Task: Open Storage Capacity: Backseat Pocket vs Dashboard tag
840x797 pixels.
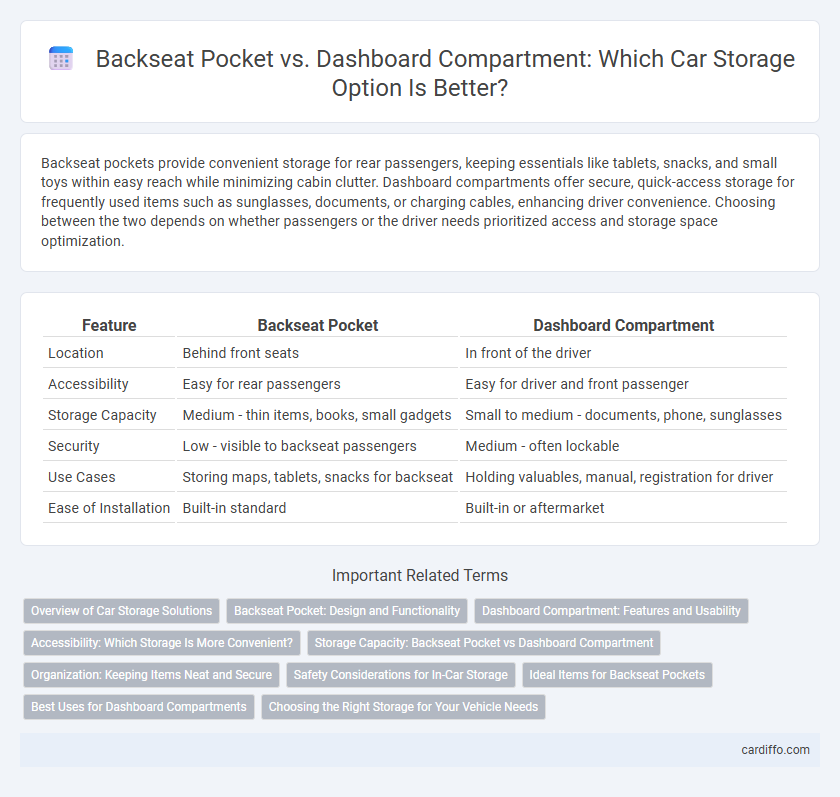Action: [484, 643]
